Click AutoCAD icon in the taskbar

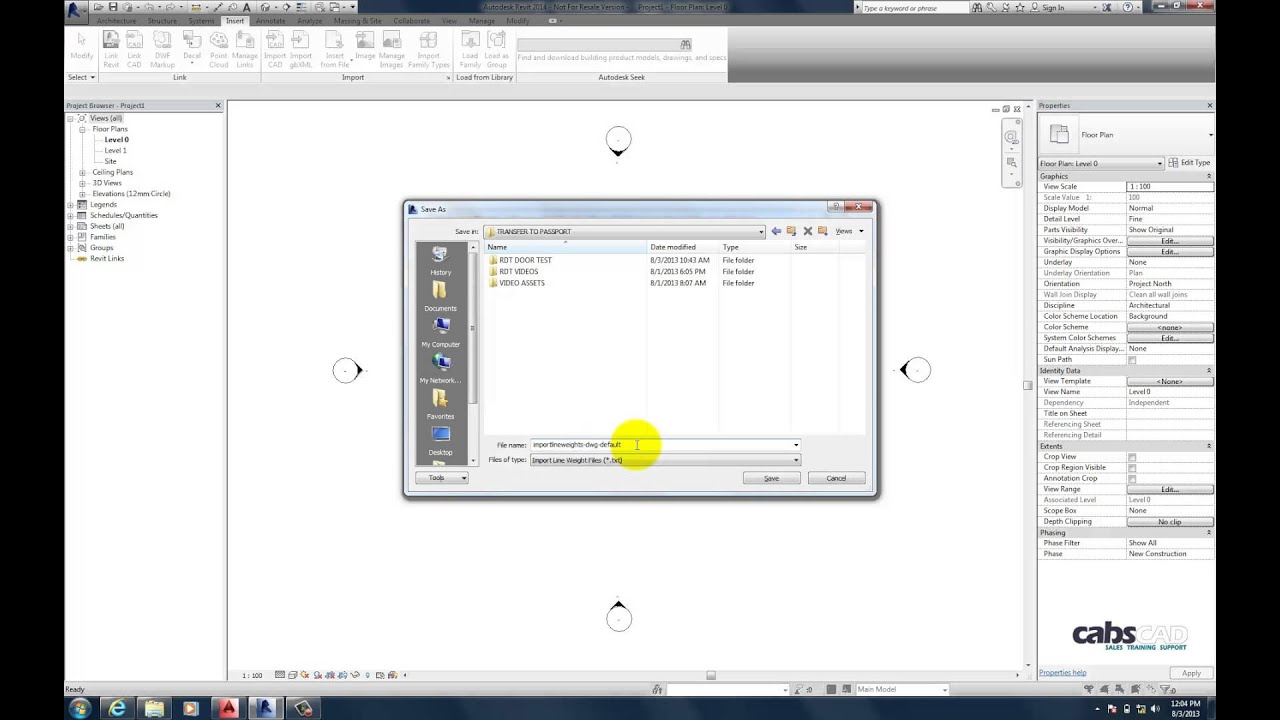coord(228,708)
